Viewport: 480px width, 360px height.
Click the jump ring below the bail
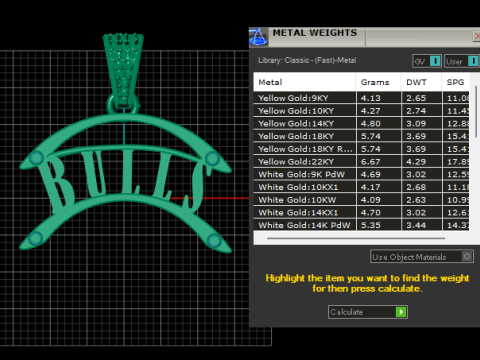point(110,106)
